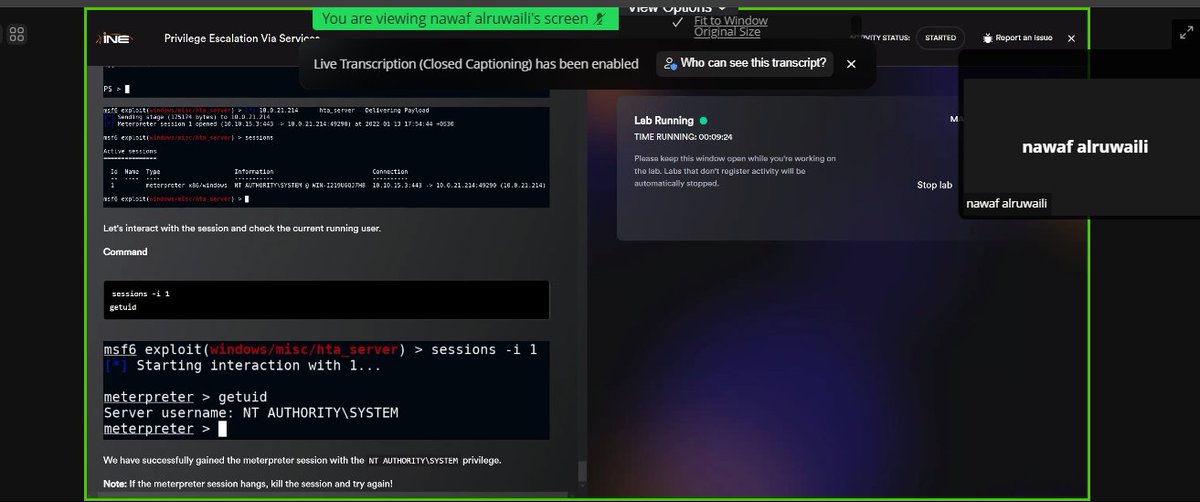Click the green screen sharing banner
Viewport: 1200px width, 502px height.
click(x=463, y=18)
